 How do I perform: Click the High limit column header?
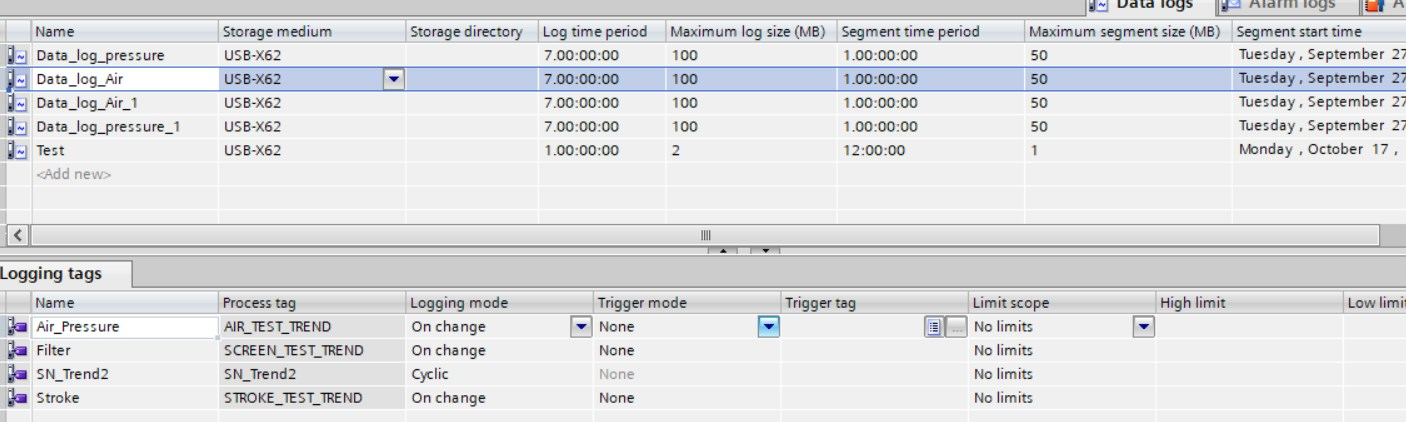coord(1250,303)
